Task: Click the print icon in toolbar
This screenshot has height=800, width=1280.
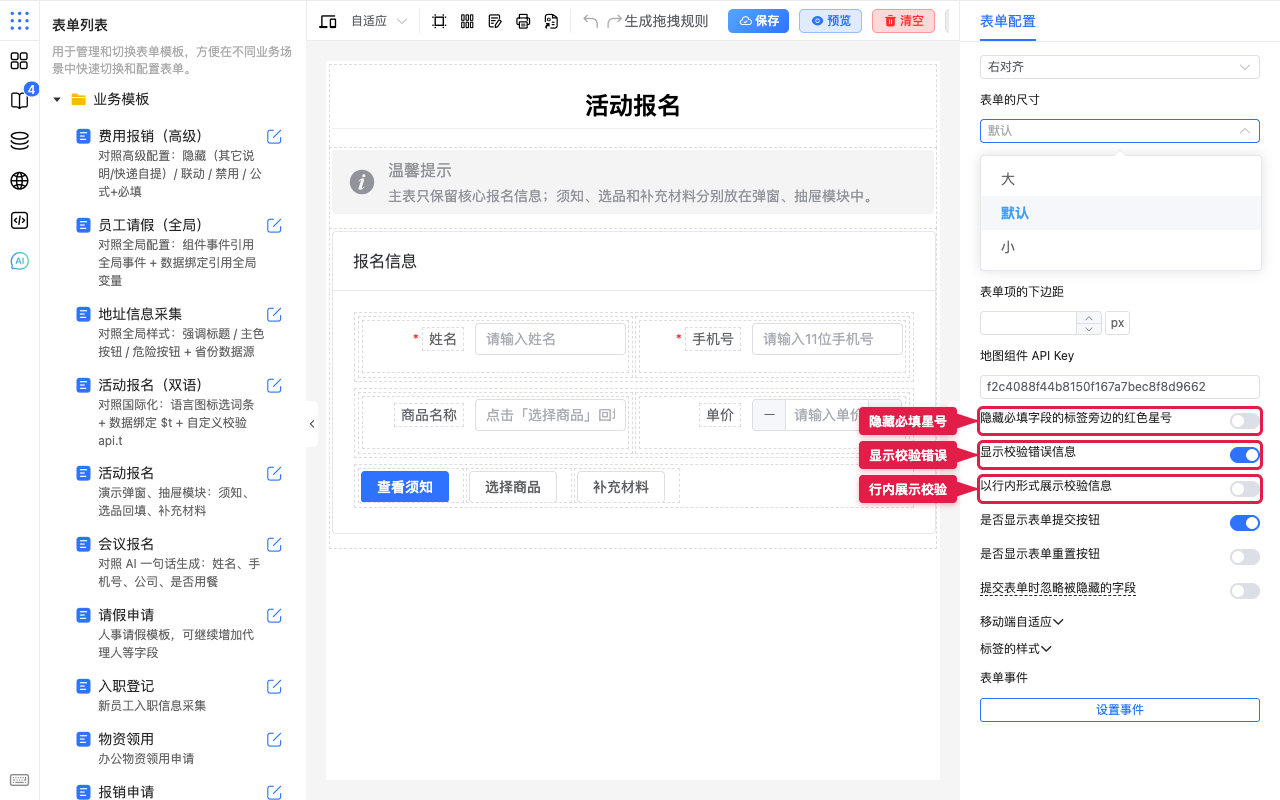Action: [523, 21]
